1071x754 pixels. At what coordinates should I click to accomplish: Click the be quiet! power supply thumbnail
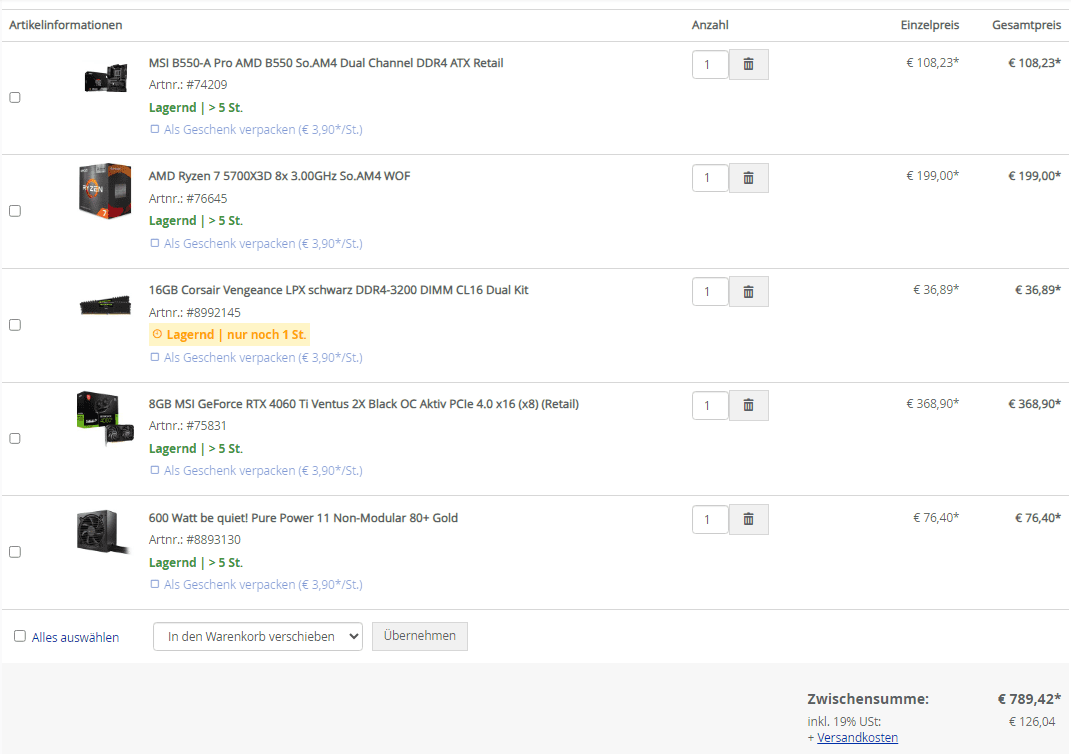(x=103, y=531)
